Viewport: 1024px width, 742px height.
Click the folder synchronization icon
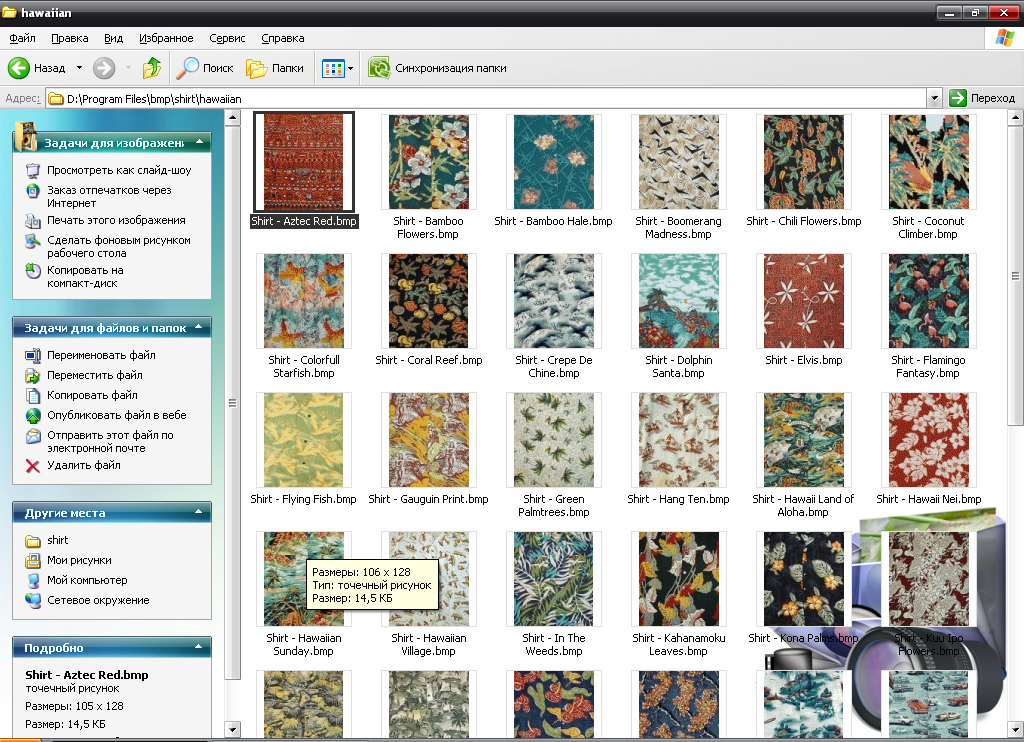tap(379, 68)
